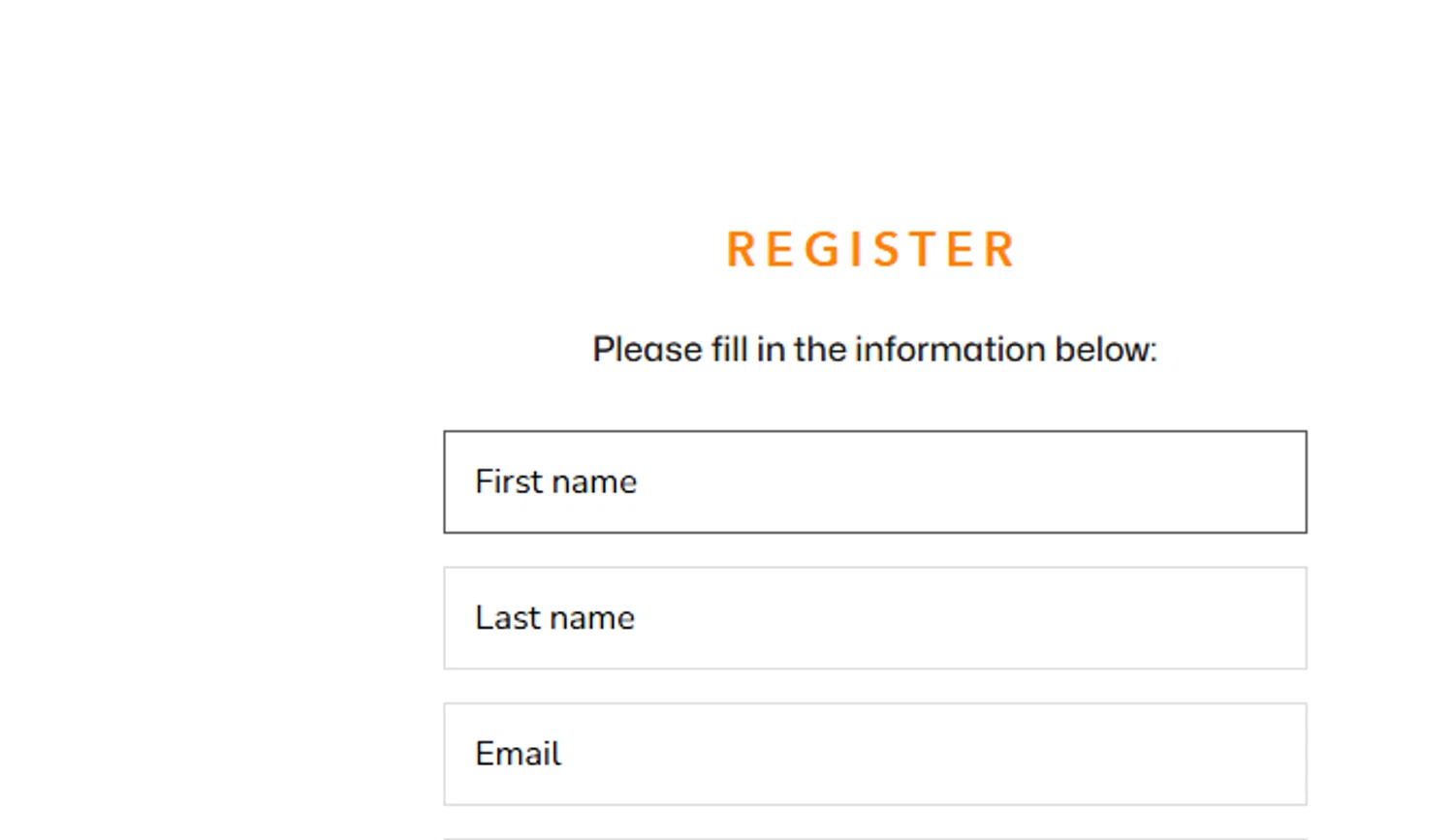Select the "Last name" placeholder label
This screenshot has height=840, width=1454.
point(554,618)
